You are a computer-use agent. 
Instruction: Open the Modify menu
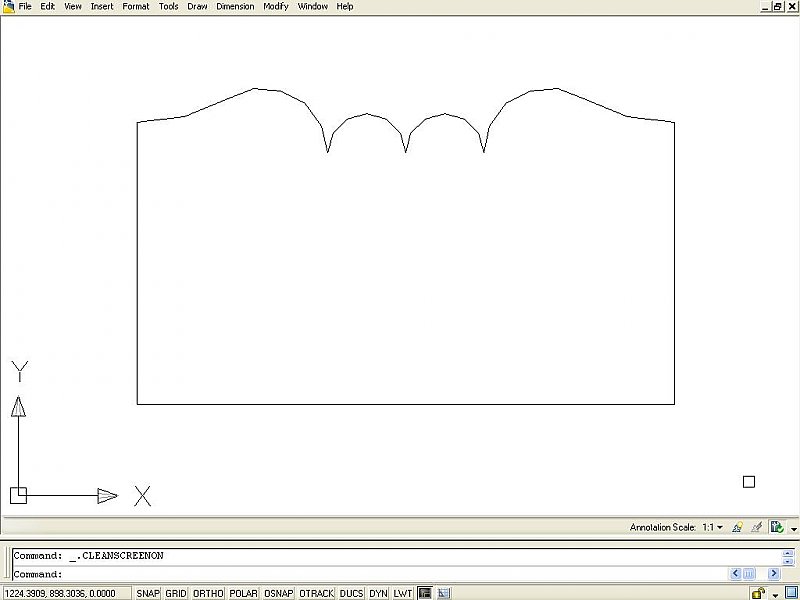[x=276, y=7]
